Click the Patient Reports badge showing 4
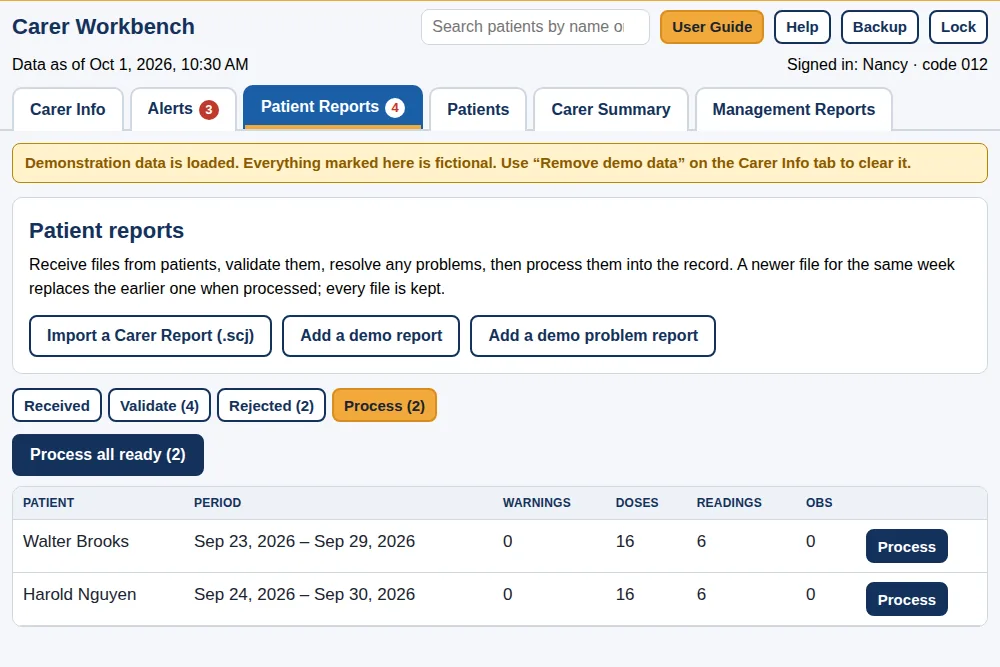Viewport: 1000px width, 667px height. point(395,108)
